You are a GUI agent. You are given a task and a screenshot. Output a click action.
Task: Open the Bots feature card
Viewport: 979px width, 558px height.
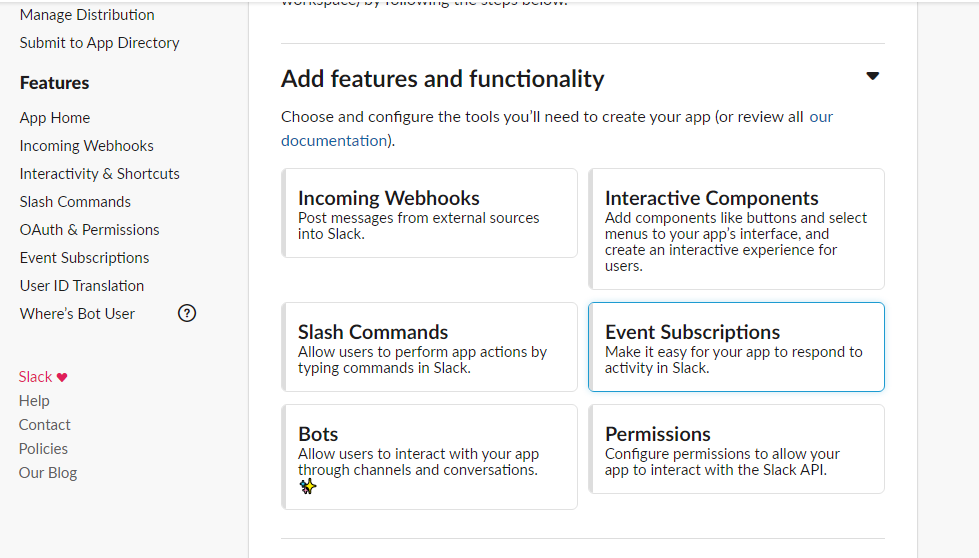(430, 457)
